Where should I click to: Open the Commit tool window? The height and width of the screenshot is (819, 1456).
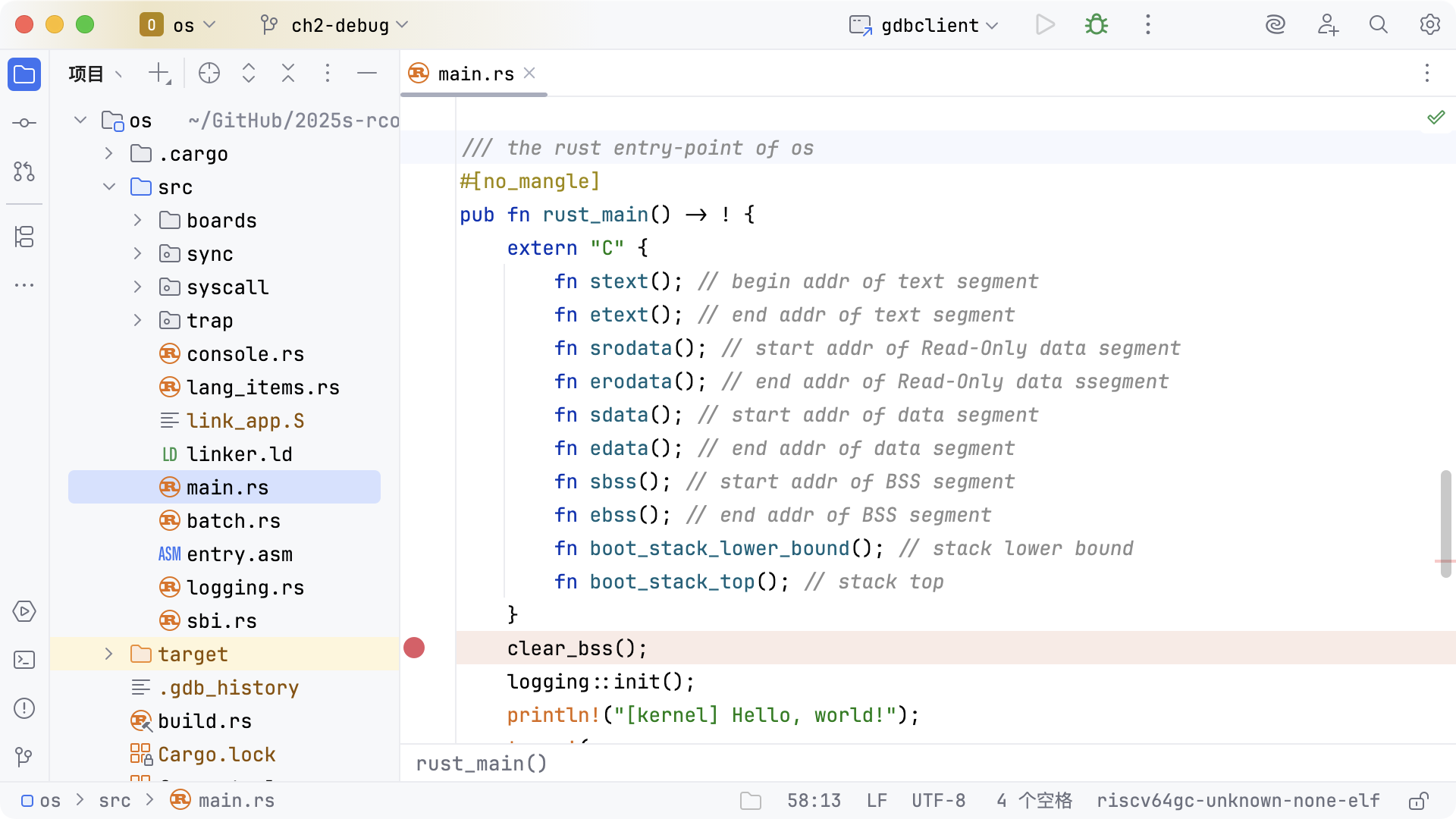tap(24, 123)
